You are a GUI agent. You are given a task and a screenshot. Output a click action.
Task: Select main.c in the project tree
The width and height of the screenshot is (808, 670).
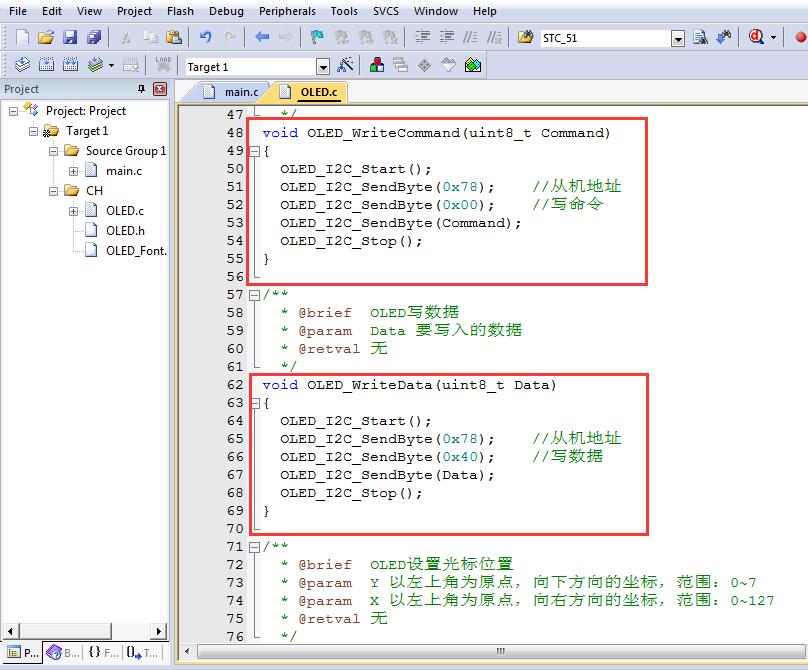124,171
